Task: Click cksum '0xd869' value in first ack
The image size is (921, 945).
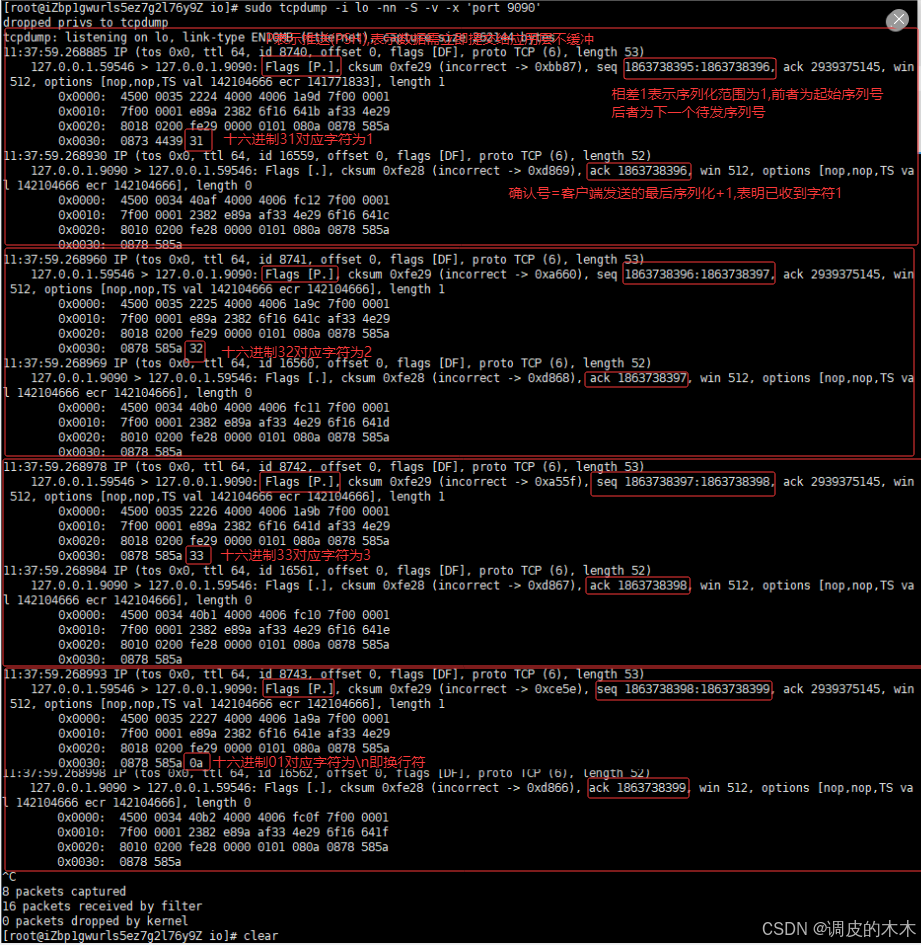Action: pos(548,171)
